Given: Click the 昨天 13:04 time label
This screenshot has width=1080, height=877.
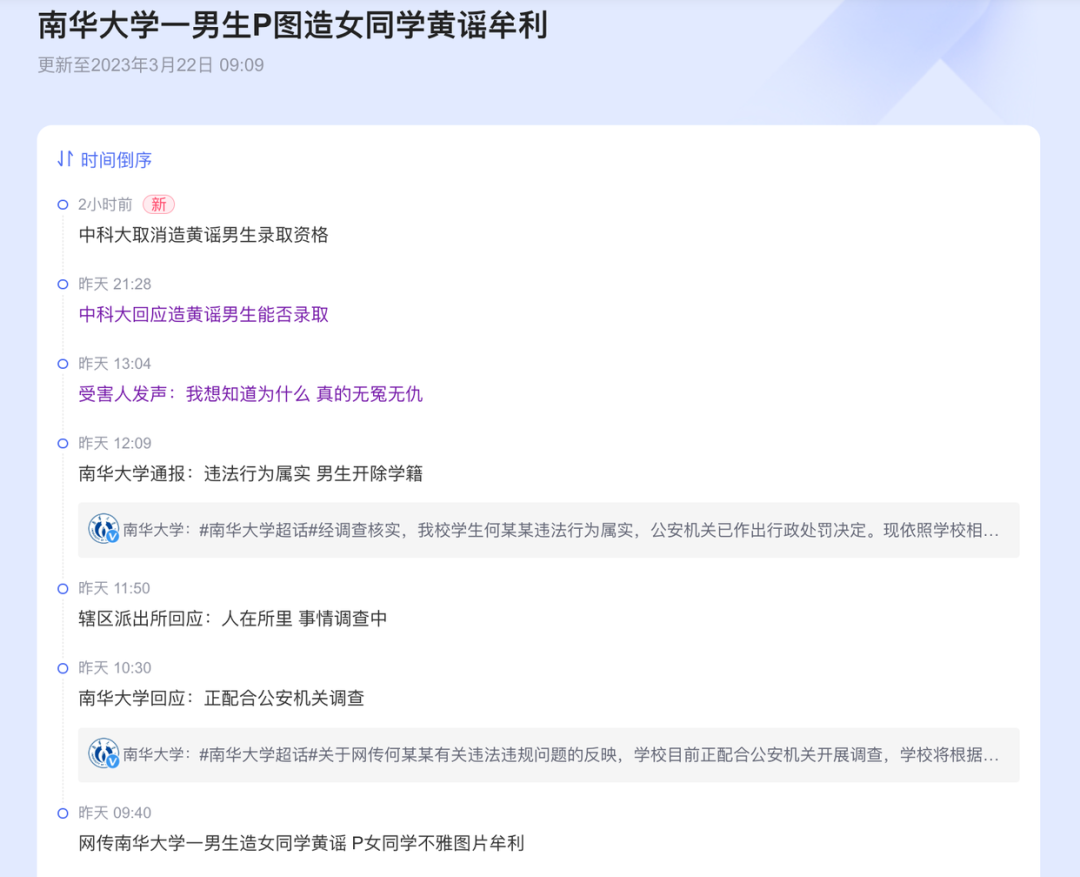Looking at the screenshot, I should (114, 364).
